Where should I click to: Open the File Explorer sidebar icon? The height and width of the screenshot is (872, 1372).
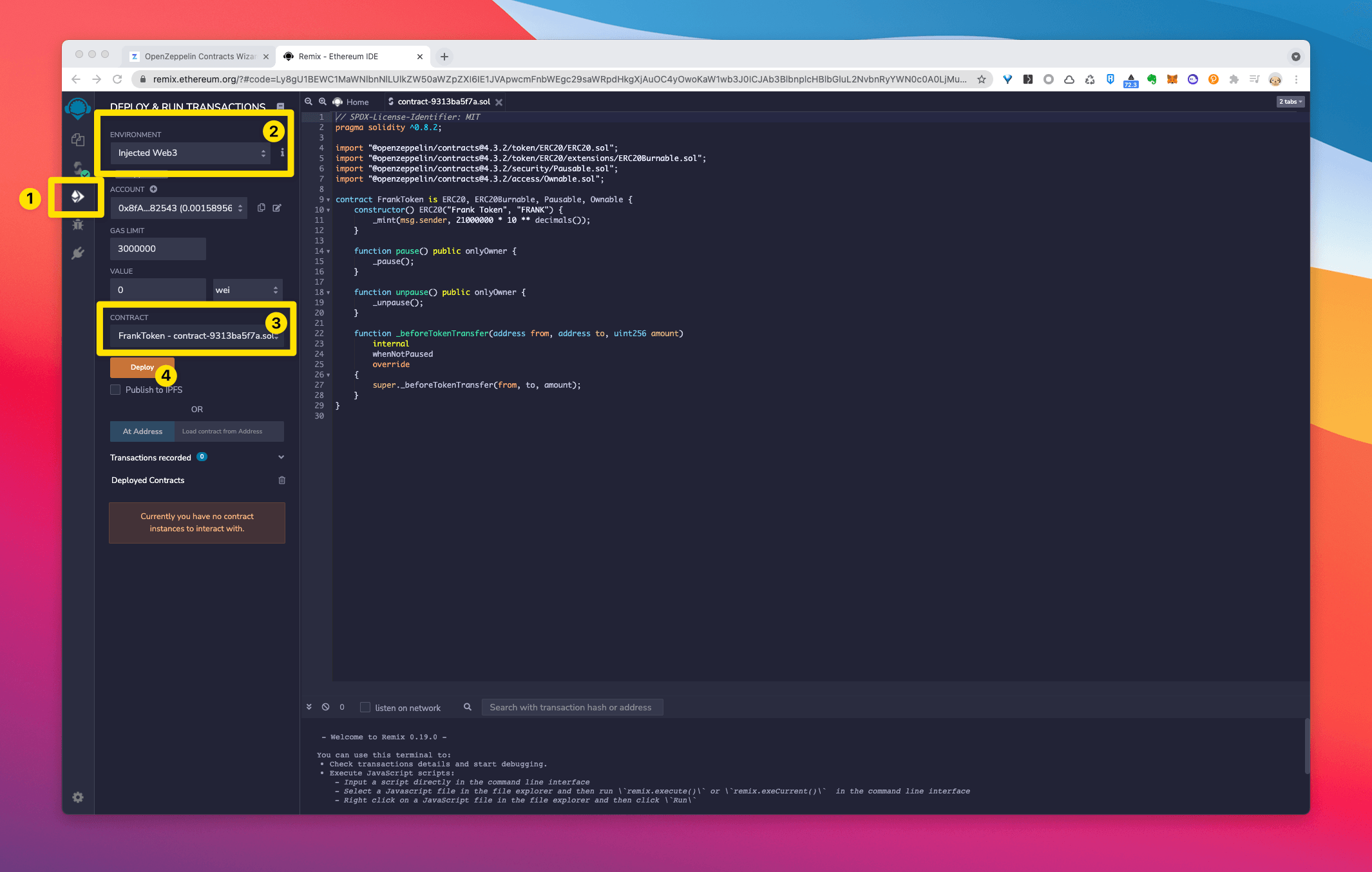[x=78, y=140]
